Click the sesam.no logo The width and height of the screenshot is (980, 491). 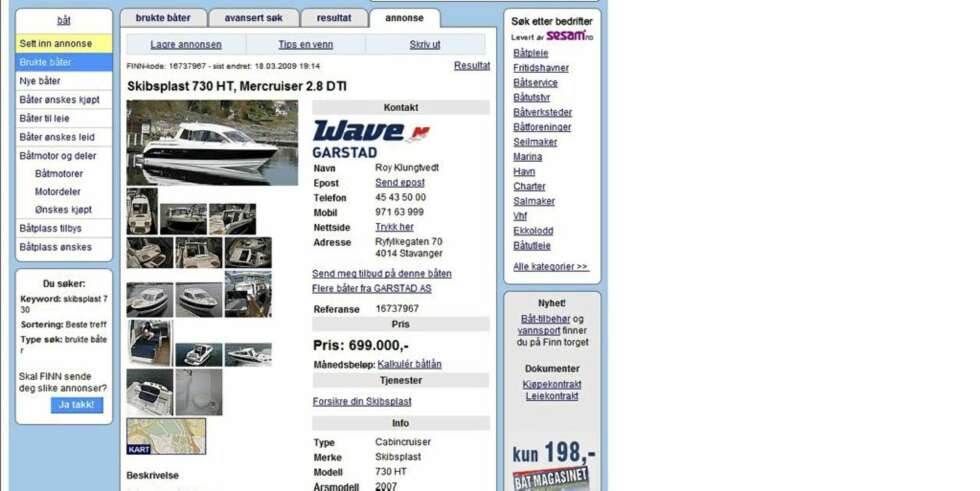pyautogui.click(x=568, y=36)
